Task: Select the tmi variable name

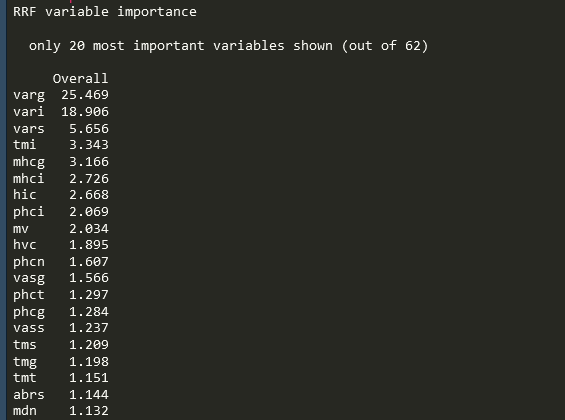Action: [25, 145]
